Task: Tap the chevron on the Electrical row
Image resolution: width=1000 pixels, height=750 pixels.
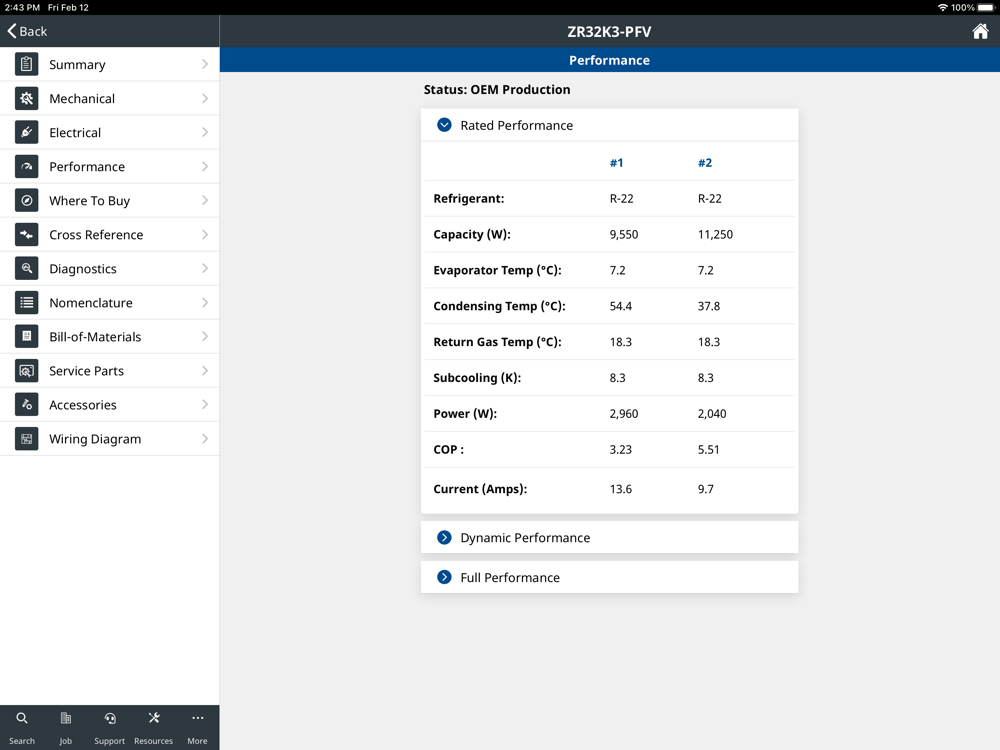Action: [205, 133]
